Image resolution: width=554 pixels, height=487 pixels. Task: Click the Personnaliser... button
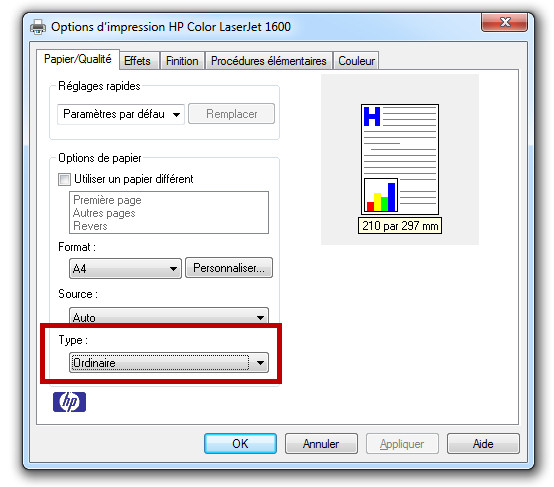[x=229, y=268]
